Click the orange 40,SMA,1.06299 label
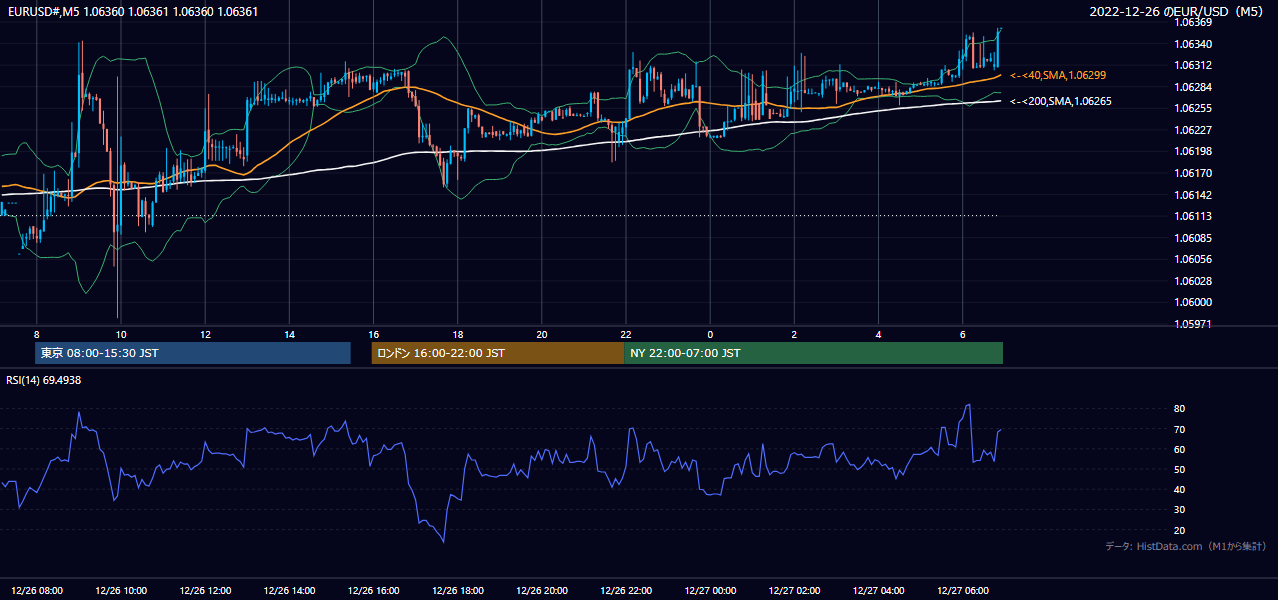1278x600 pixels. pyautogui.click(x=1058, y=75)
